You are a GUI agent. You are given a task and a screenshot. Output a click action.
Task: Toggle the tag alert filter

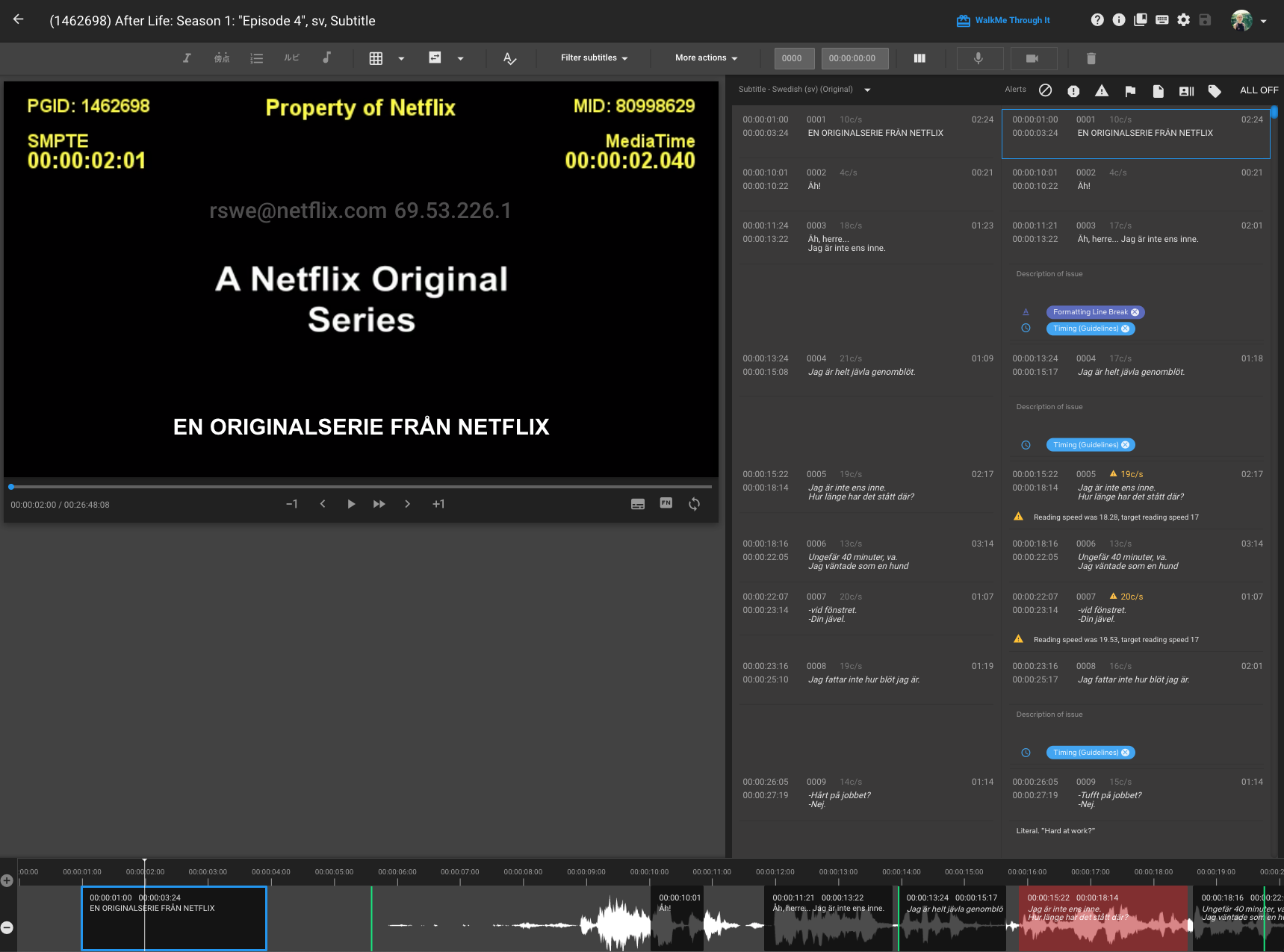(1215, 91)
